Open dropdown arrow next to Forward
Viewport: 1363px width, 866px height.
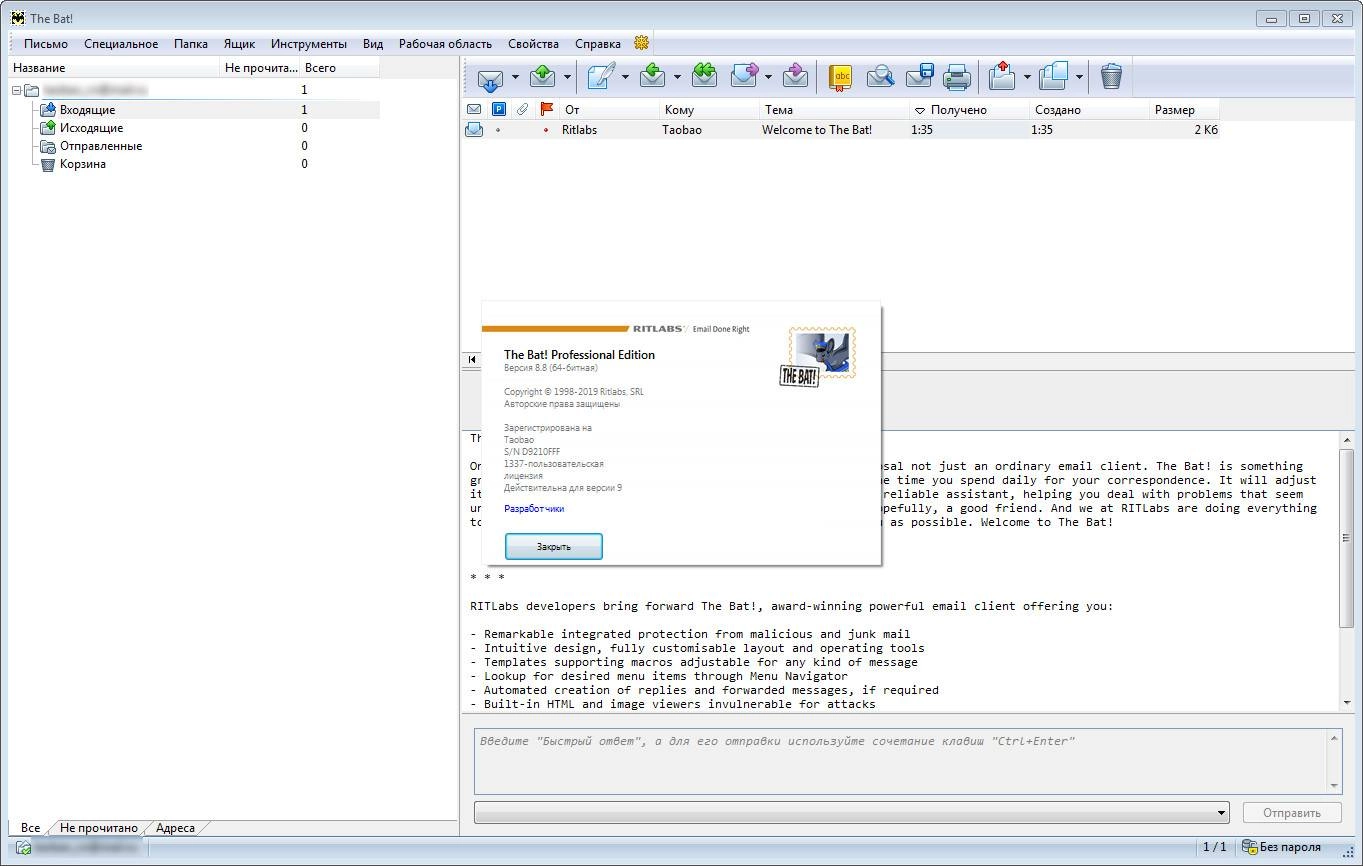(x=768, y=77)
